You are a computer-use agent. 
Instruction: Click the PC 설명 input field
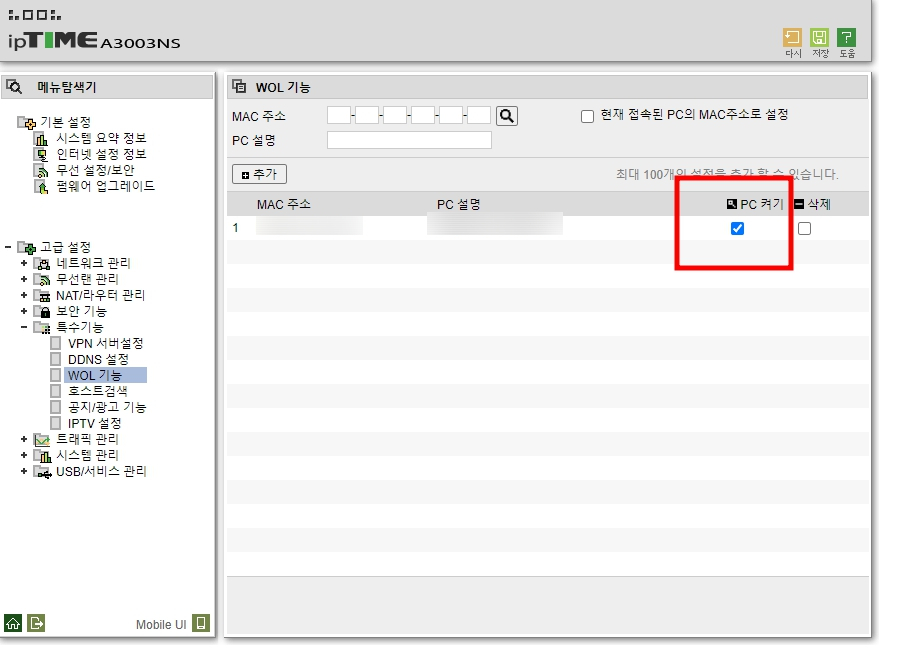(409, 140)
